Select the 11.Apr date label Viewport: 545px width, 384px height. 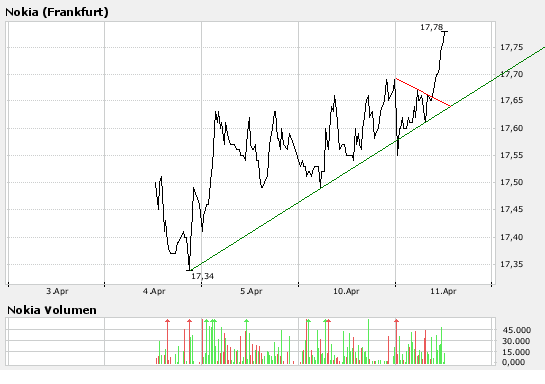click(x=443, y=291)
